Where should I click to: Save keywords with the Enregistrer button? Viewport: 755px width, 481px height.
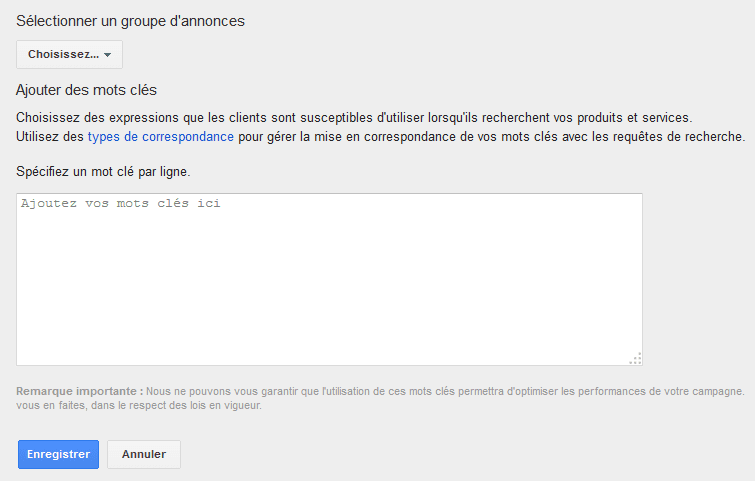58,454
